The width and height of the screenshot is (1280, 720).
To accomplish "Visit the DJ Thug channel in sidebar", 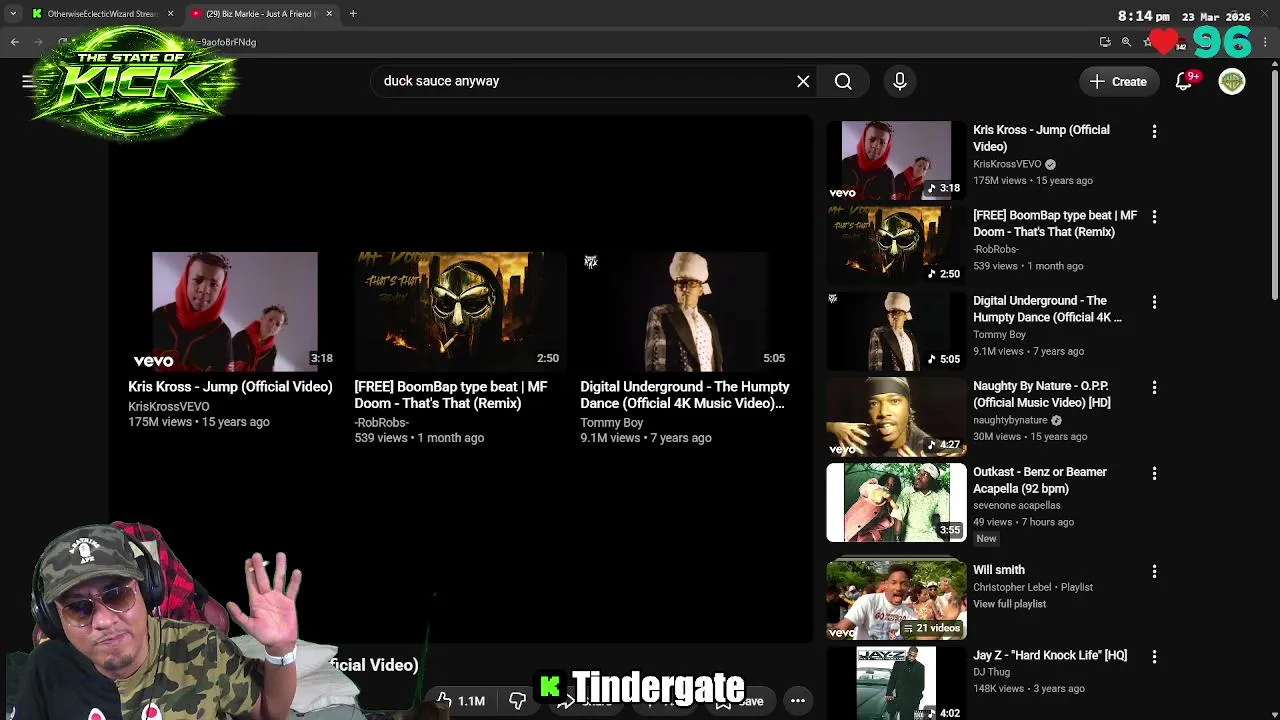I will 993,673.
